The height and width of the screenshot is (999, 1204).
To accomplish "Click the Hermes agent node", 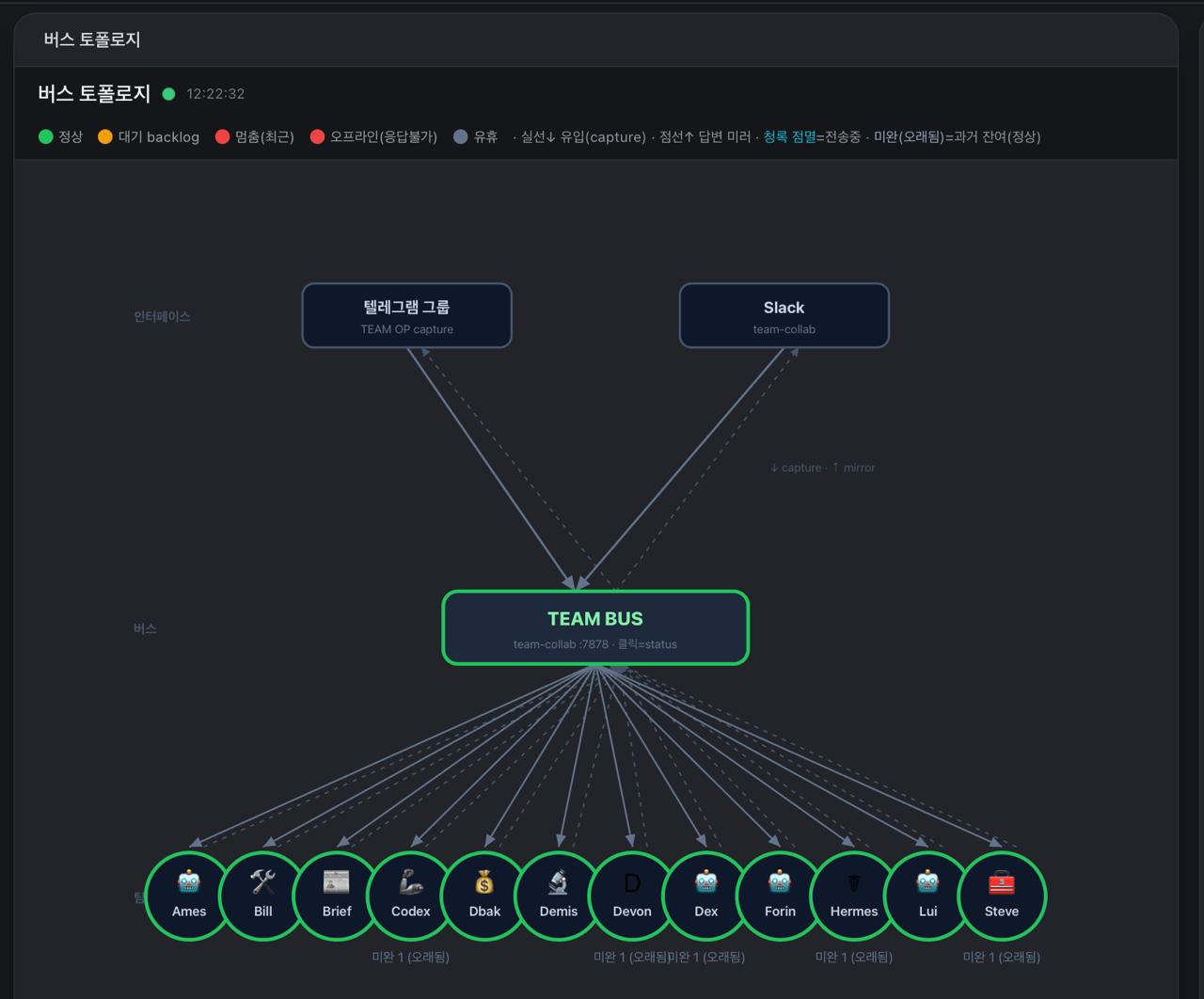I will (854, 896).
